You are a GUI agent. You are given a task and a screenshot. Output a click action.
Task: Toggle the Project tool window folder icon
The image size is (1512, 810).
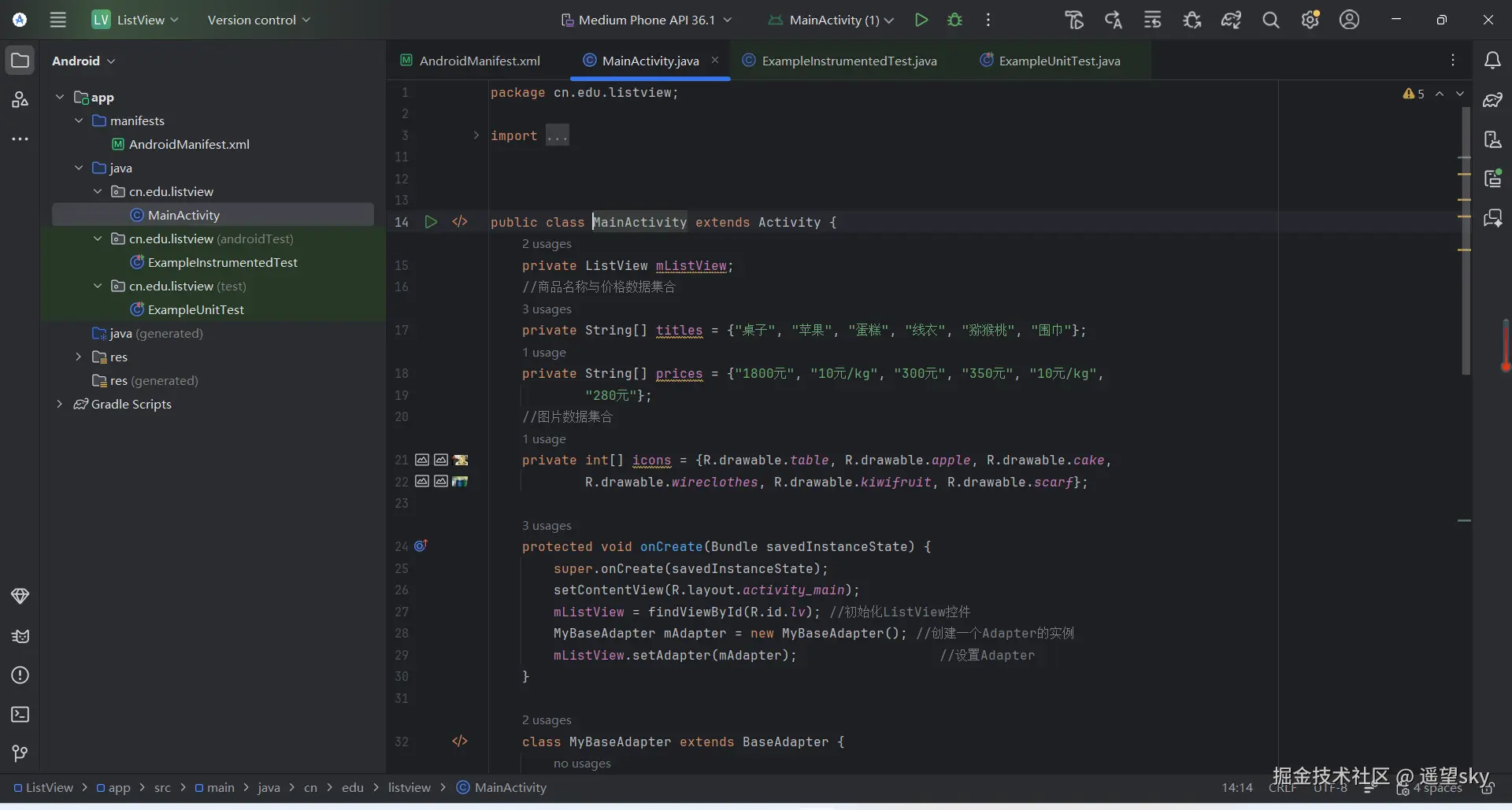[20, 61]
